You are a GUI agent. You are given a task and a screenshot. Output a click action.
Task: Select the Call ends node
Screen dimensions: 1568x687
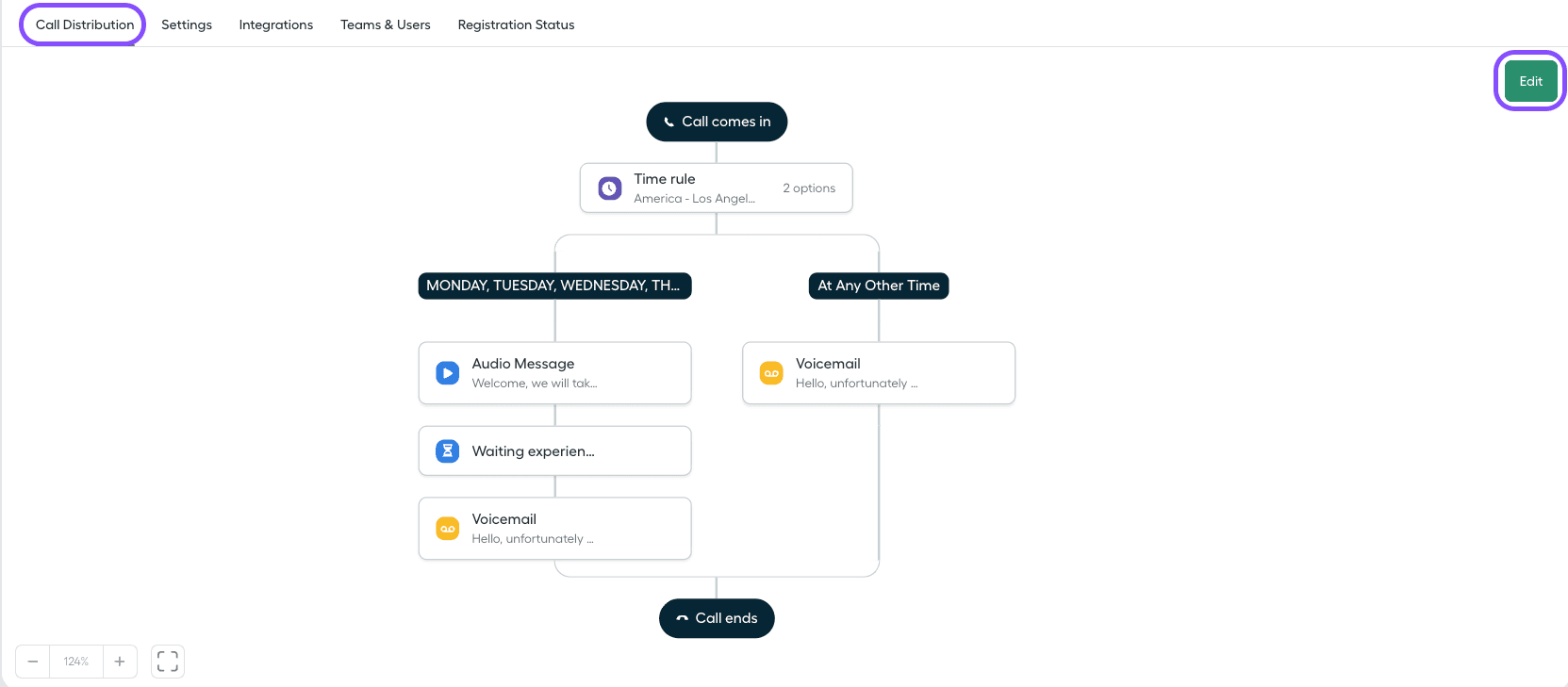(717, 618)
